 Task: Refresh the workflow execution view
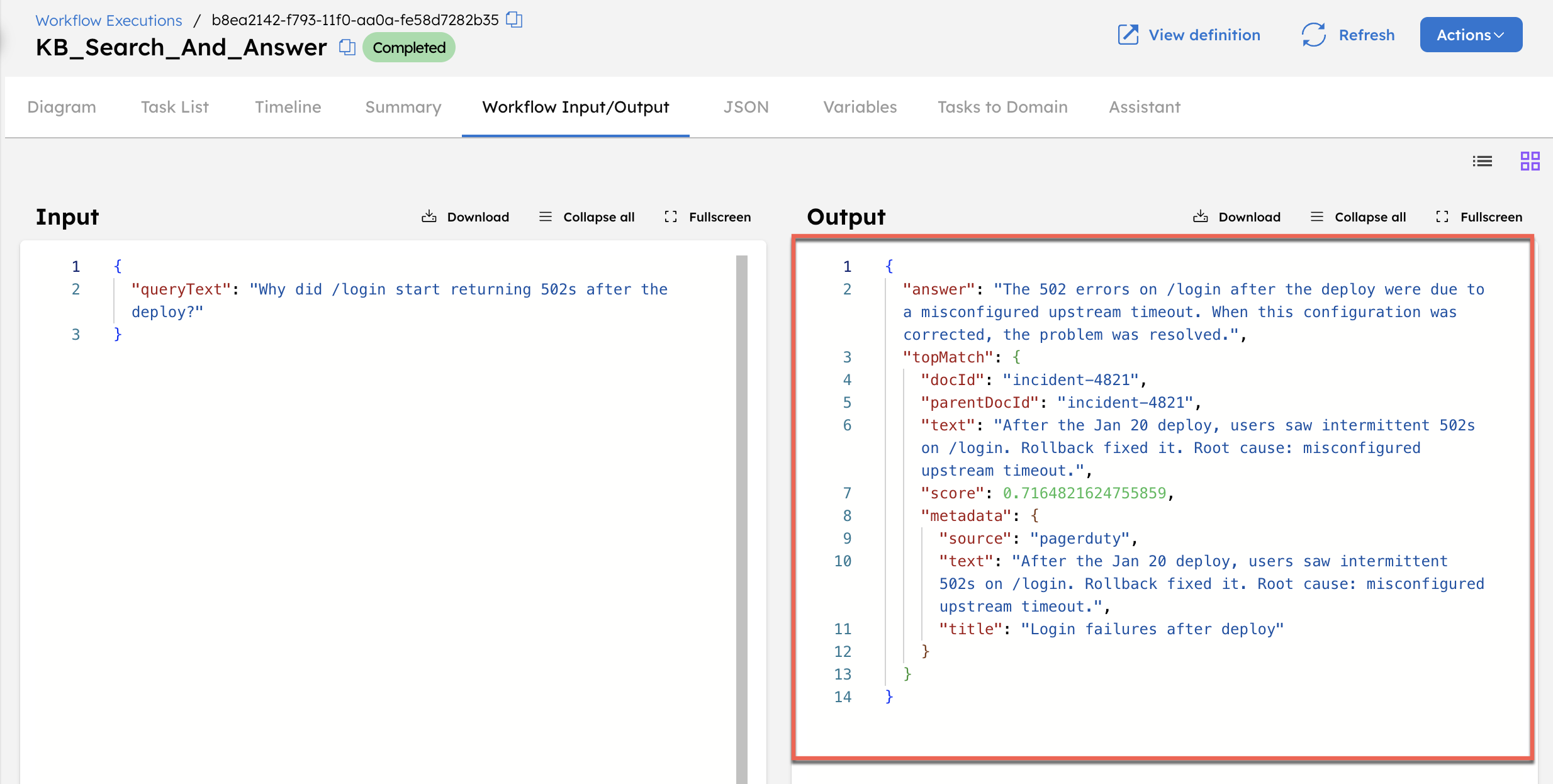click(1348, 35)
